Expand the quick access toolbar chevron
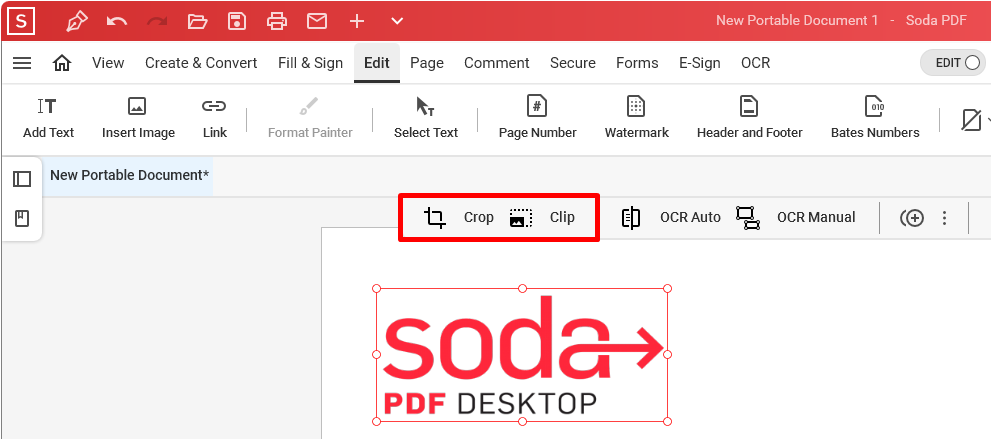 click(x=397, y=21)
